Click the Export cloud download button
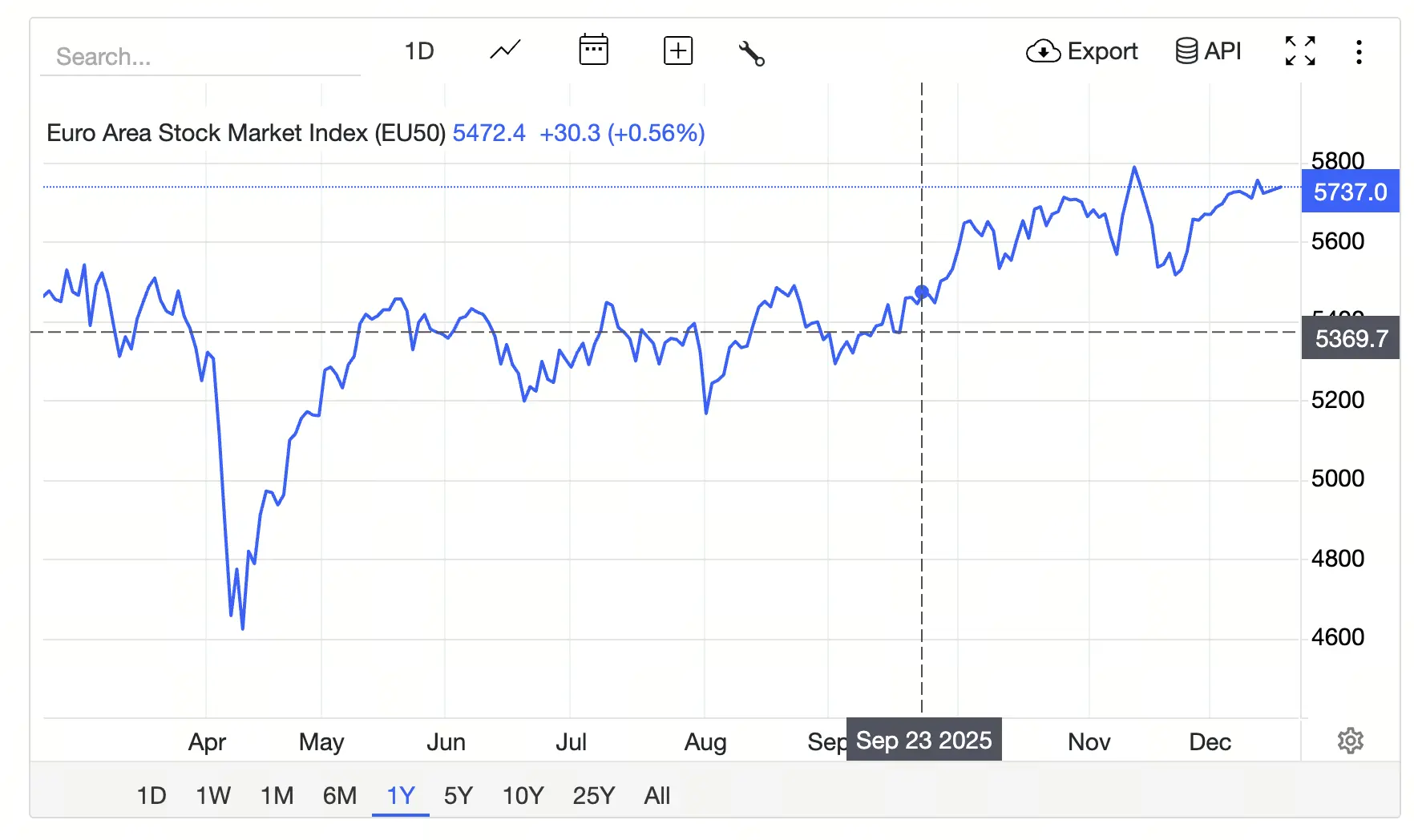Screen dimensions: 1414x840 [x=1082, y=51]
